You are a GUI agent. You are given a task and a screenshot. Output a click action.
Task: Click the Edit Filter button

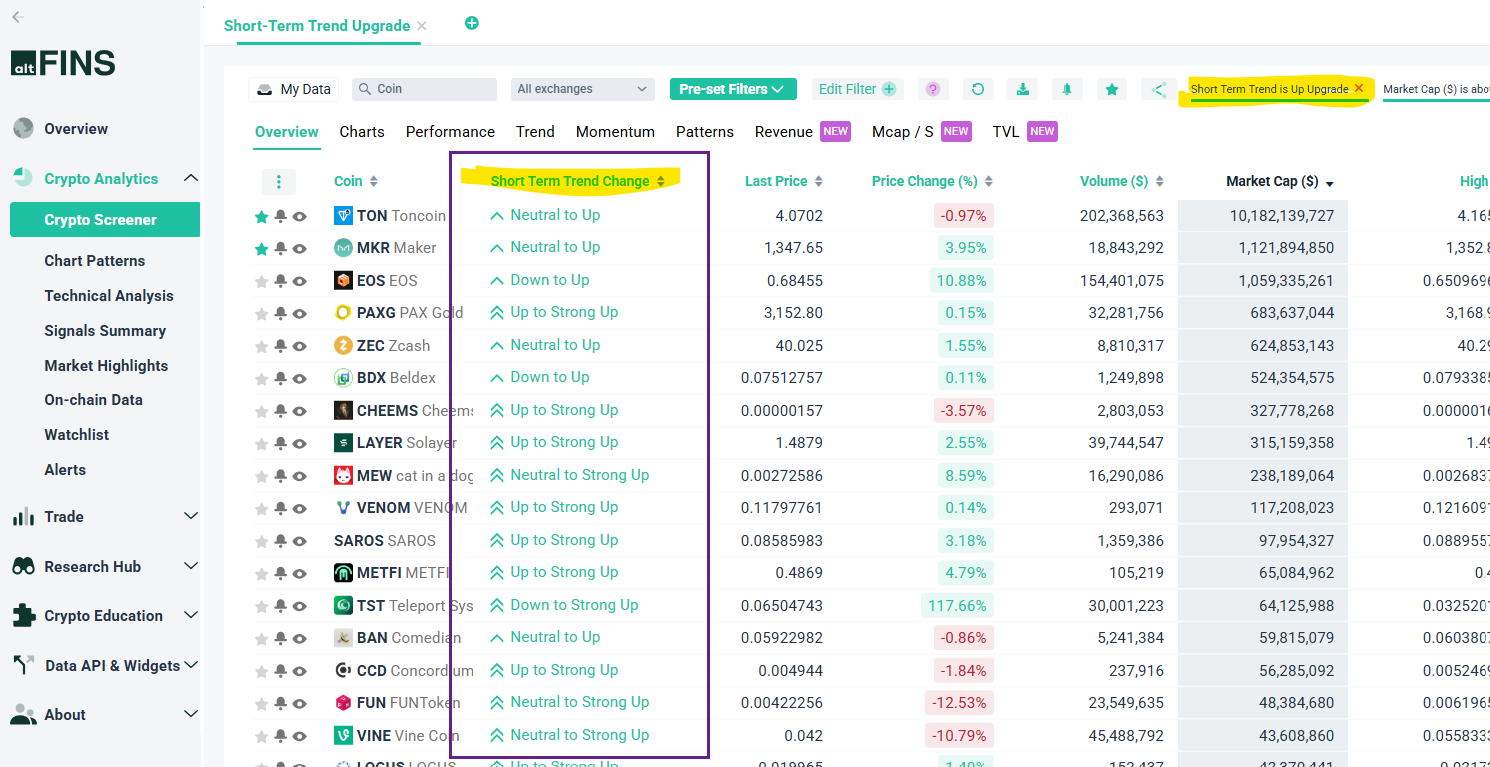(x=857, y=89)
